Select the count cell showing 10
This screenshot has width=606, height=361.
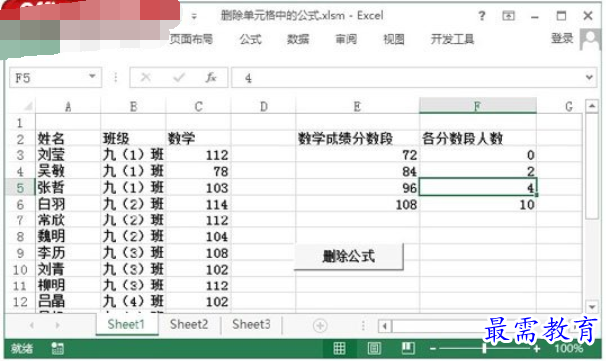pos(478,204)
